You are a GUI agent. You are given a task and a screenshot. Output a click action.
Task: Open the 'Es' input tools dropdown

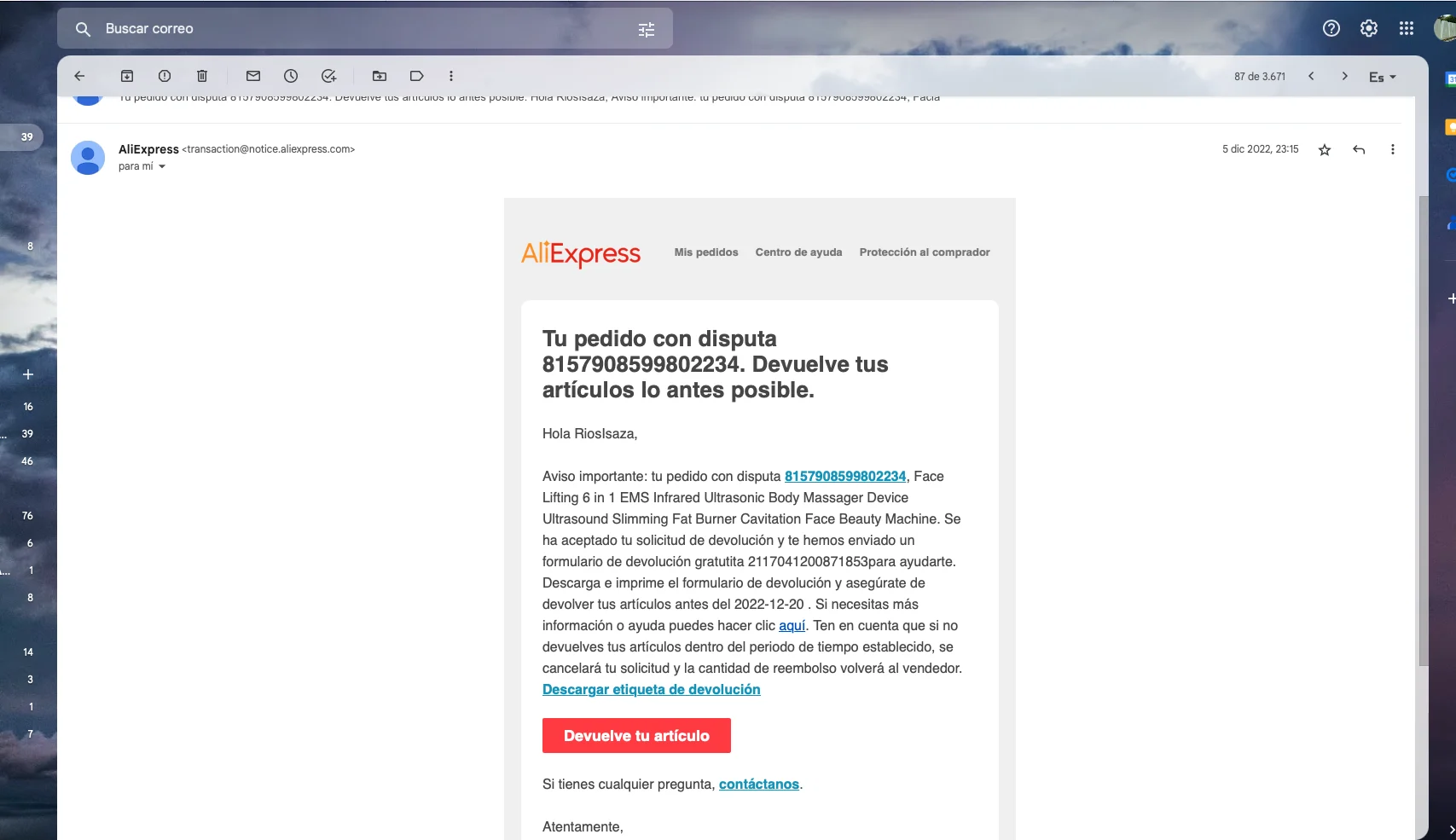pyautogui.click(x=1383, y=77)
